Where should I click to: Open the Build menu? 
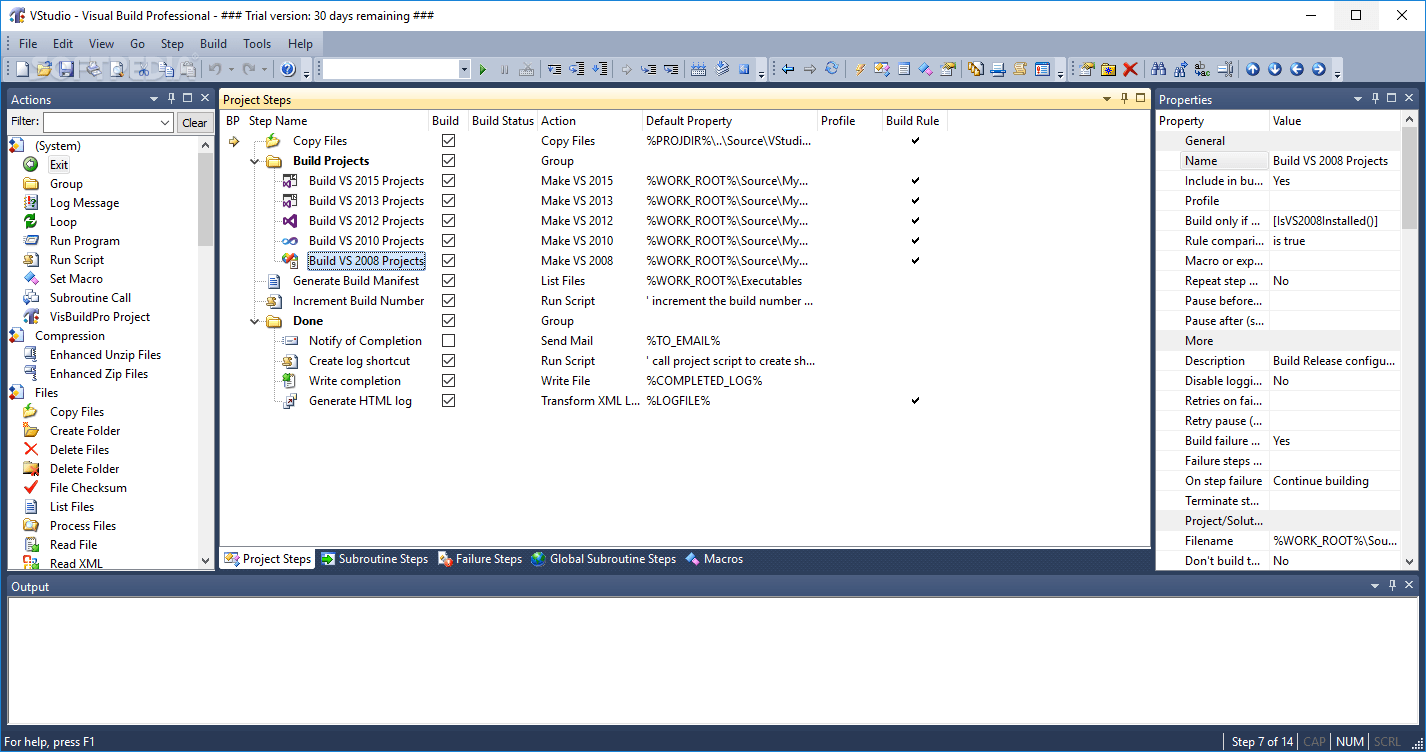(214, 44)
